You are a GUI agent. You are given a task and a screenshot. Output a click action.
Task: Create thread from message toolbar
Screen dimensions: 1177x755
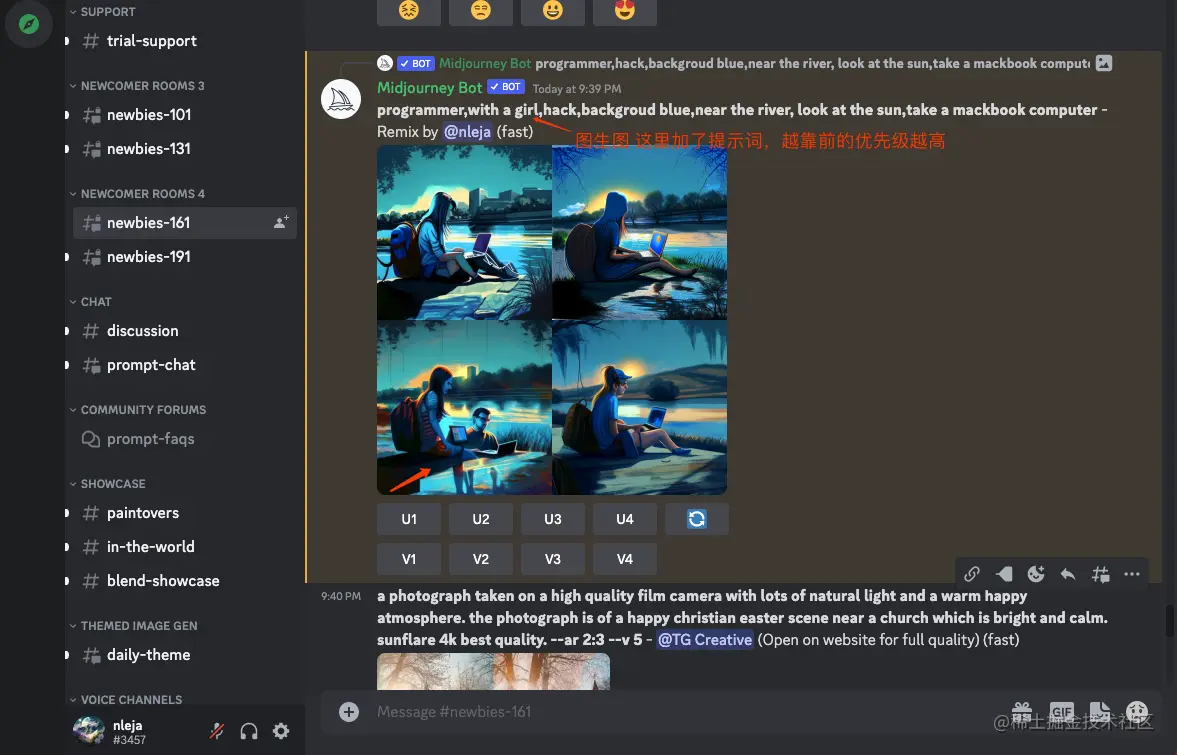pyautogui.click(x=1100, y=574)
